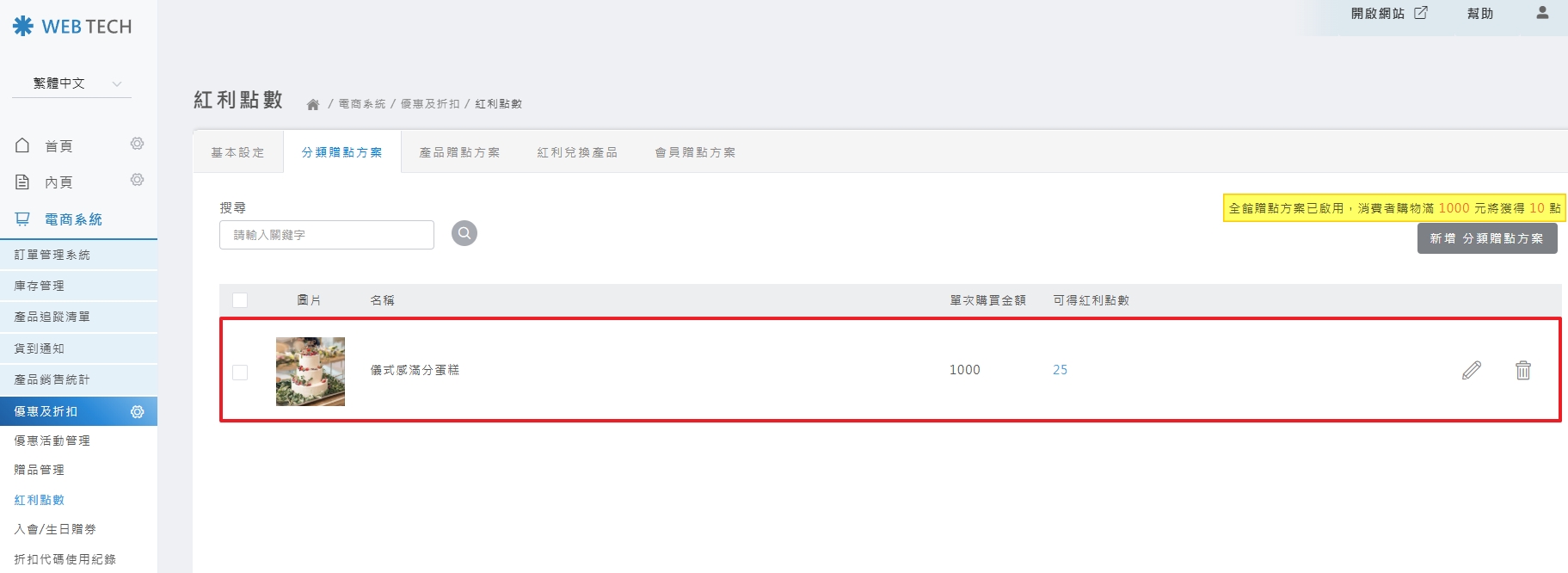This screenshot has width=1568, height=573.
Task: Click the trash delete icon in the row
Action: [1522, 370]
